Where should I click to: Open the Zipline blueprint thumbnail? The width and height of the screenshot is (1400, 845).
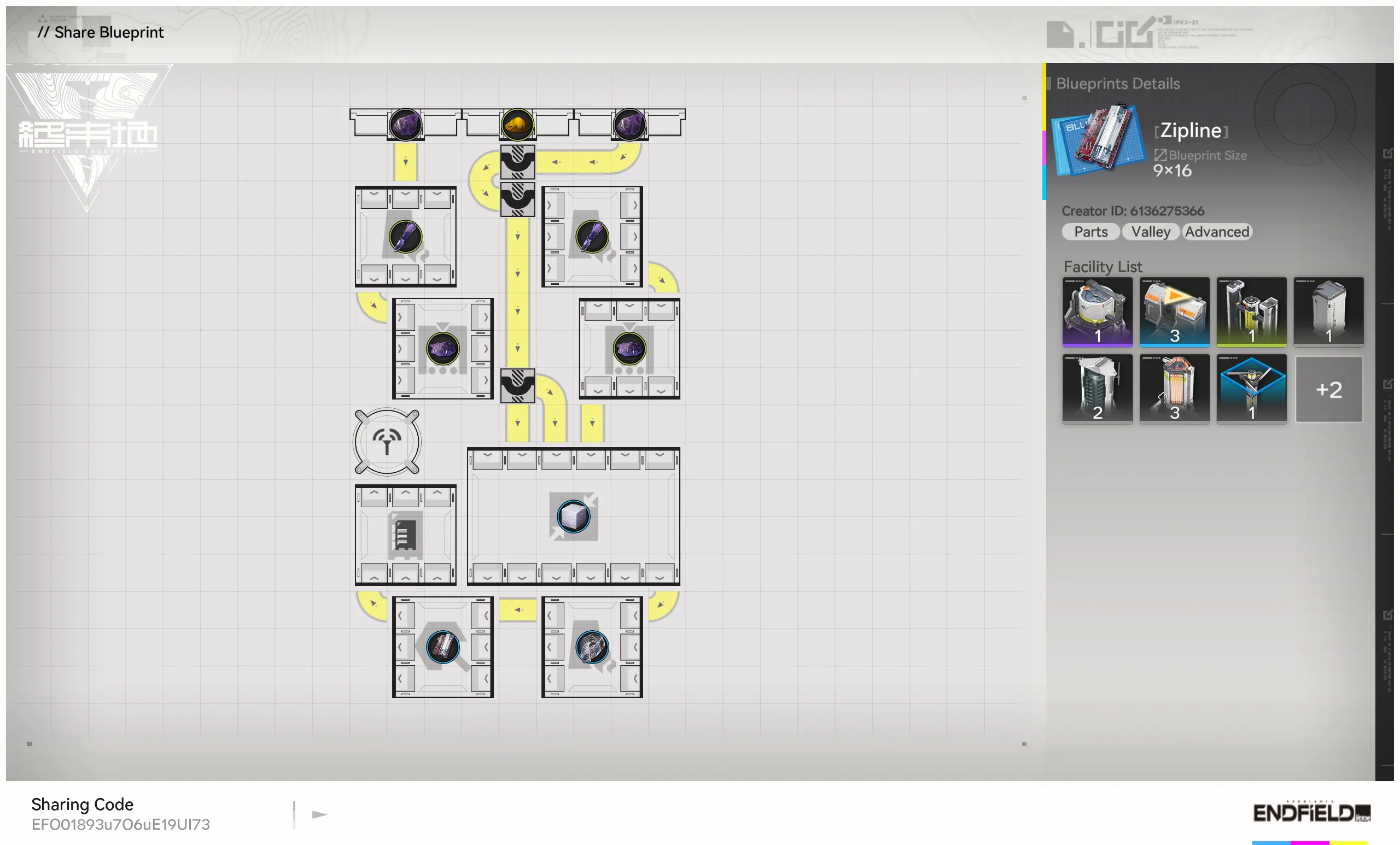coord(1099,139)
